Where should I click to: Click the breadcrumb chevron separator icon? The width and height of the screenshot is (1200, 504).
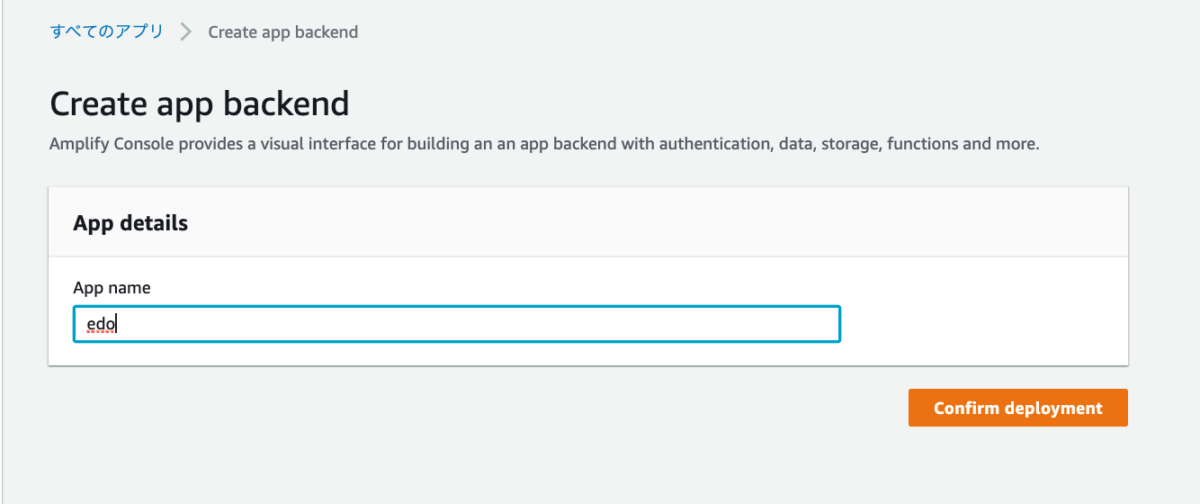[185, 31]
